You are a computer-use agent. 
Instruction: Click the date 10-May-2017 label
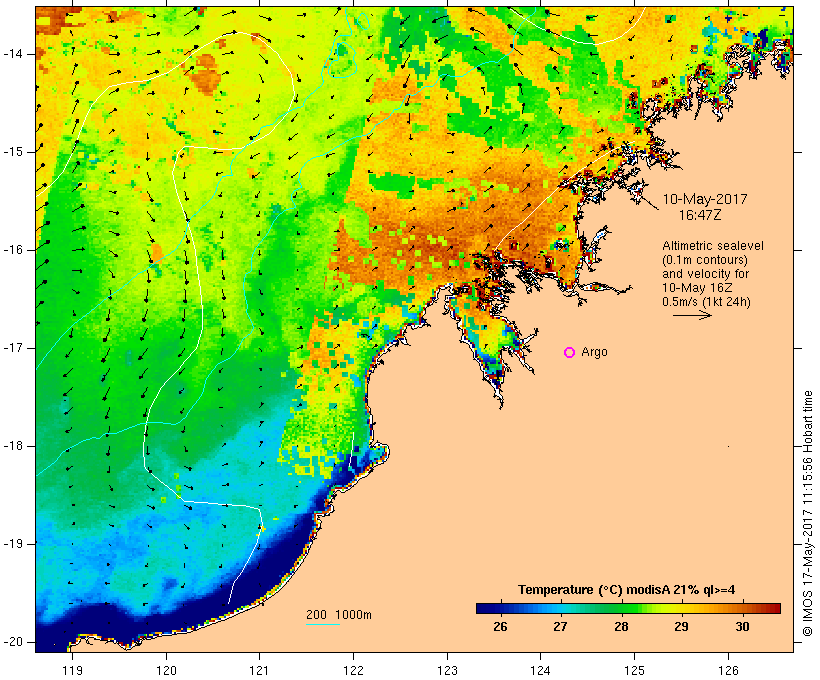(705, 199)
